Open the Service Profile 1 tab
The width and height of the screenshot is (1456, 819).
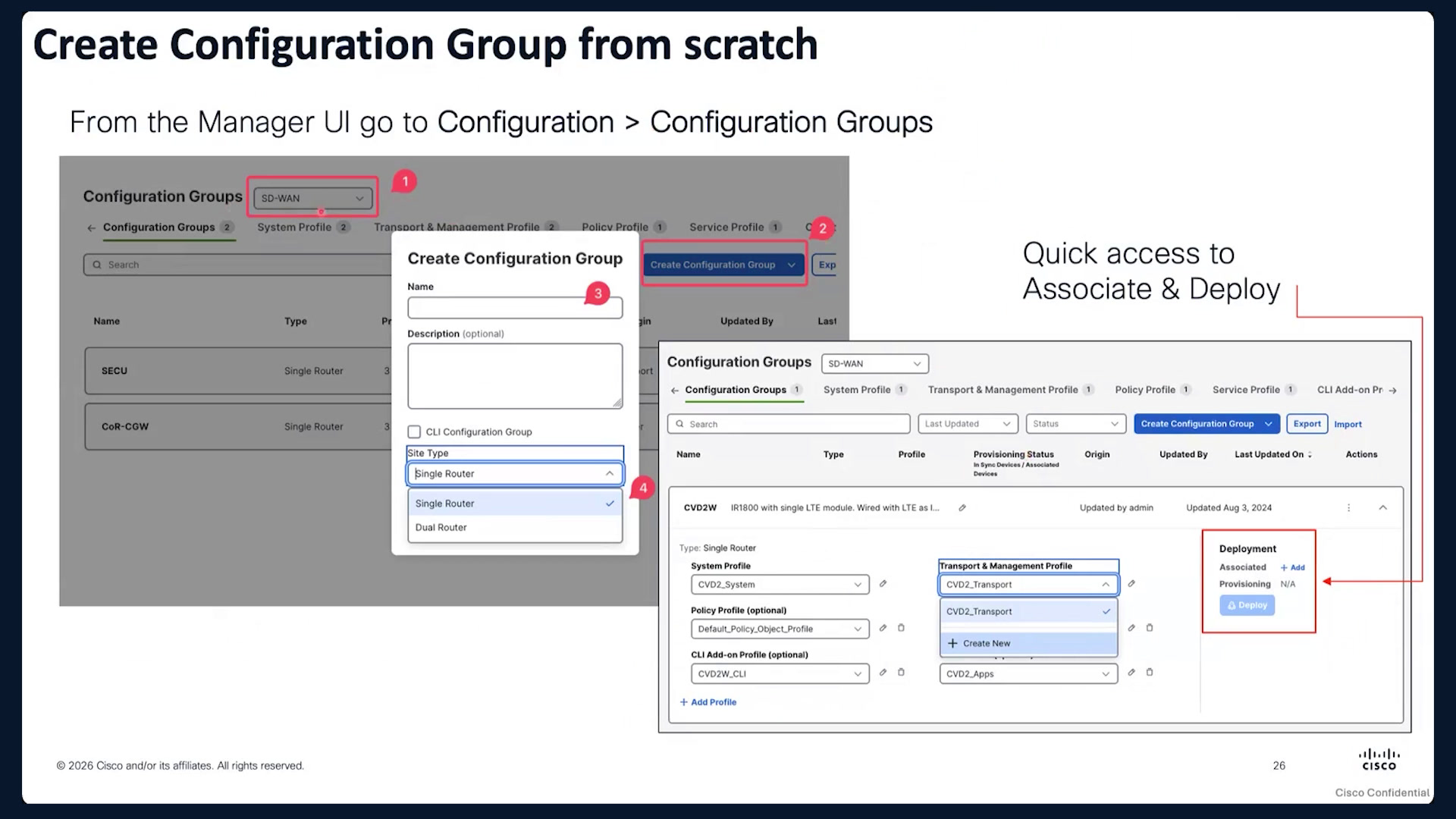point(1254,390)
